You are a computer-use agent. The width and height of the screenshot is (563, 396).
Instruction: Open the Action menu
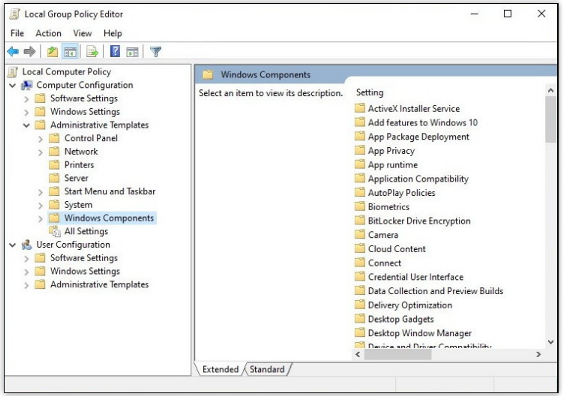pyautogui.click(x=48, y=33)
